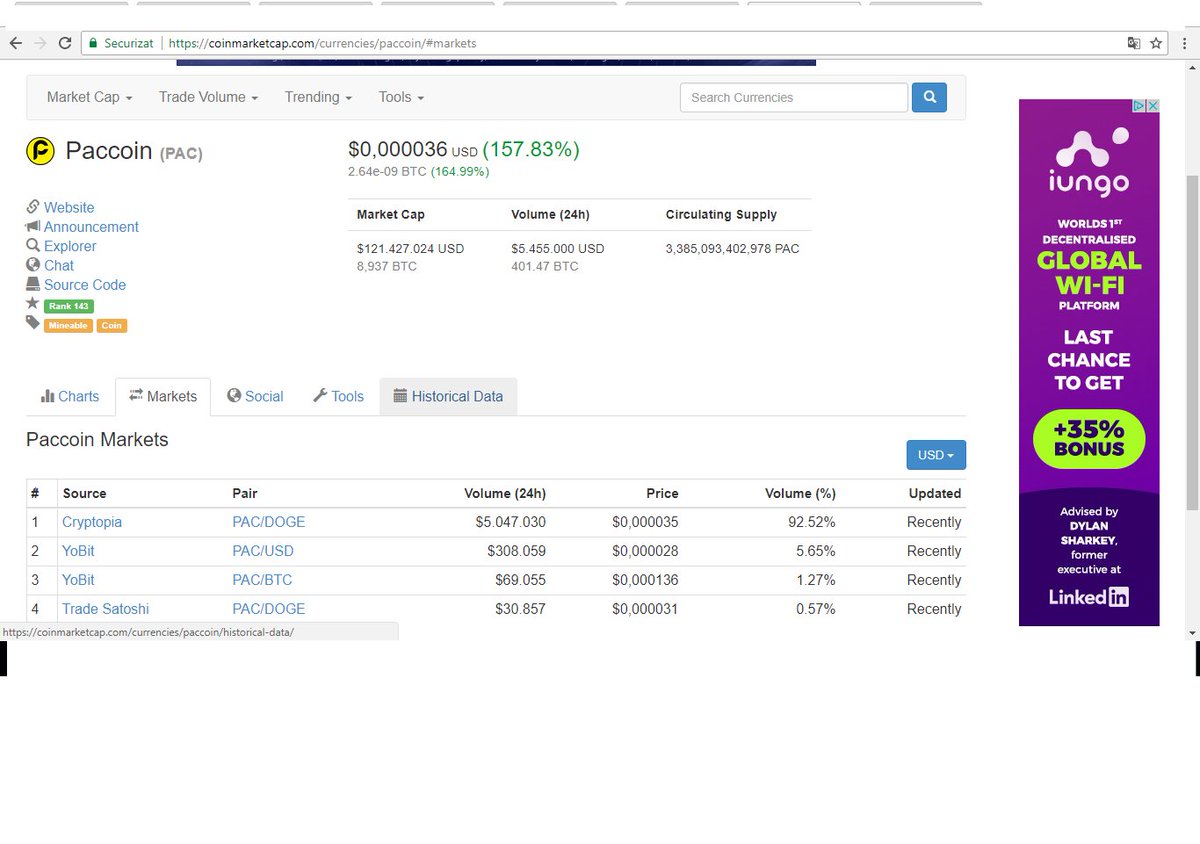
Task: Expand the Trending dropdown menu
Action: (x=318, y=97)
